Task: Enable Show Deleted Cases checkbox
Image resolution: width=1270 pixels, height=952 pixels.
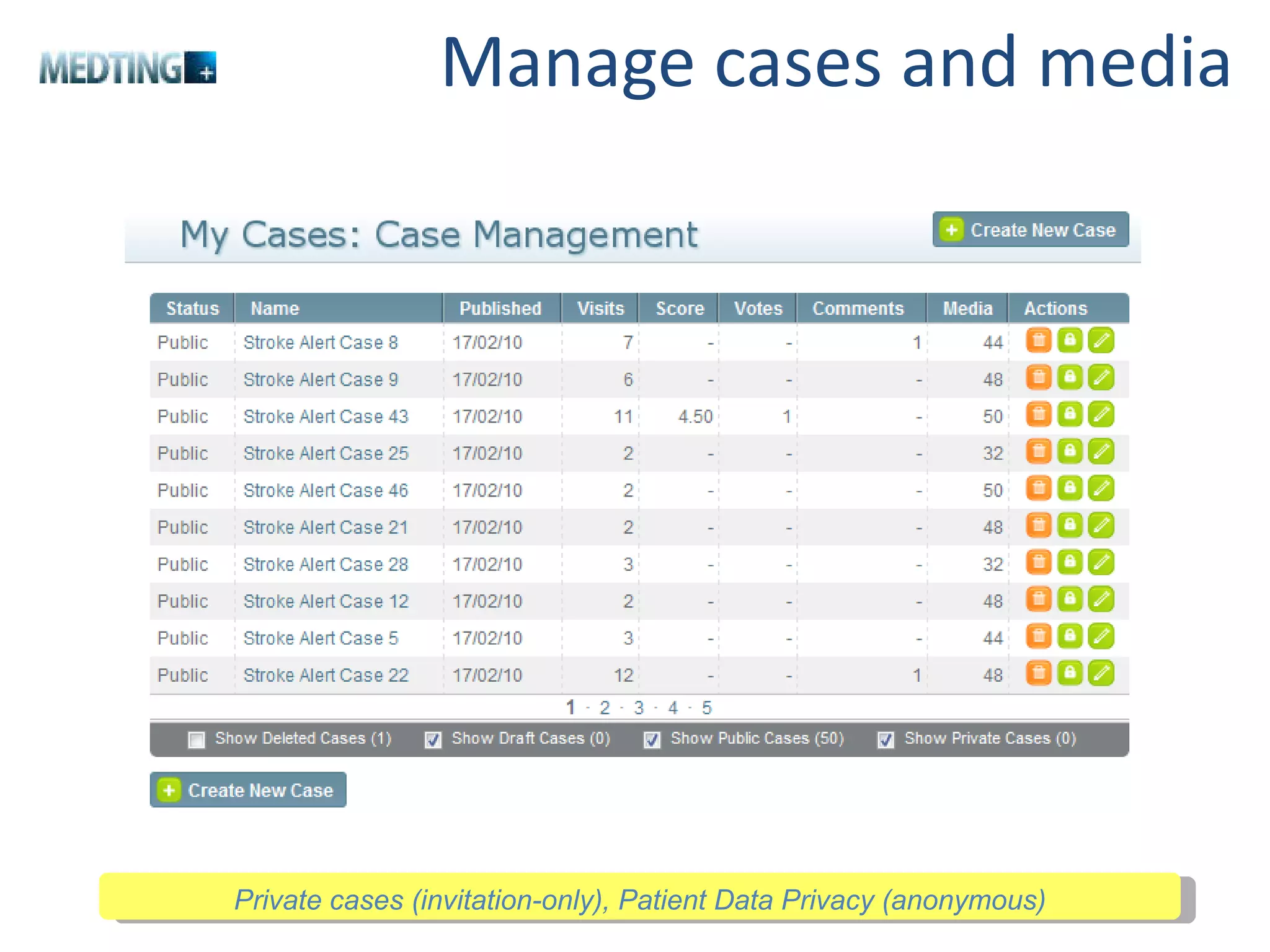Action: [x=197, y=740]
